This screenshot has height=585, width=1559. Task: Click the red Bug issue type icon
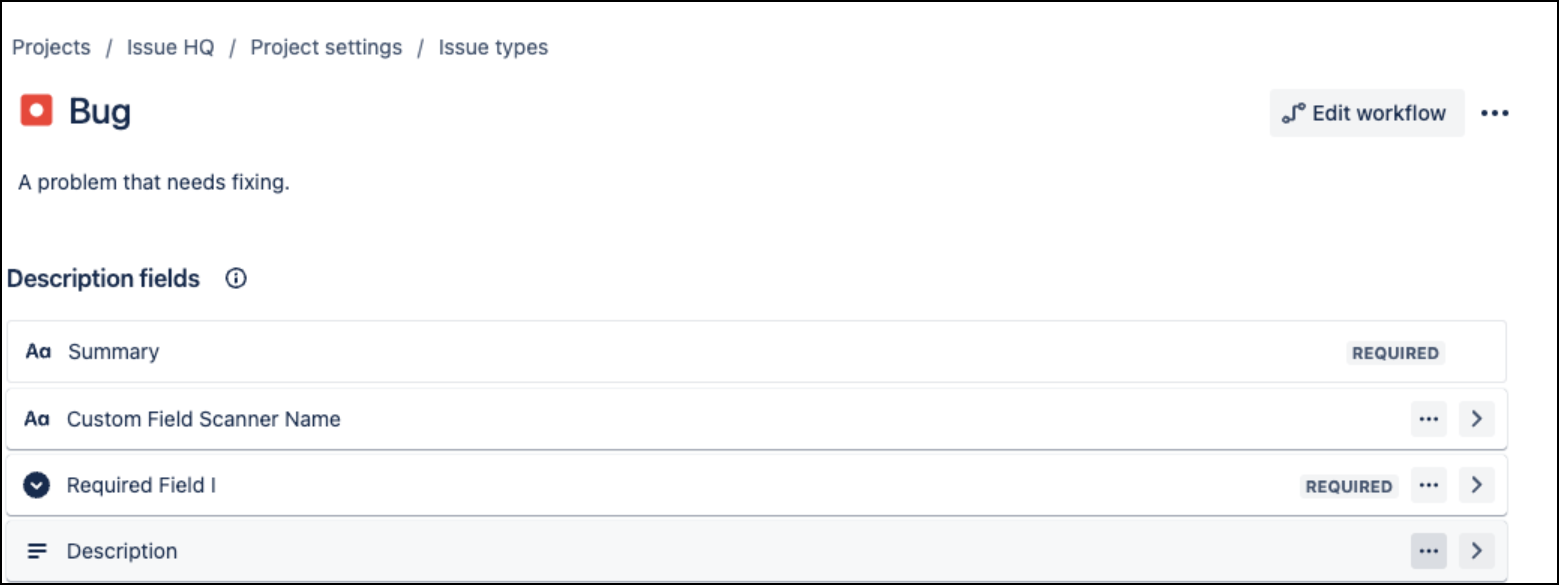coord(37,111)
